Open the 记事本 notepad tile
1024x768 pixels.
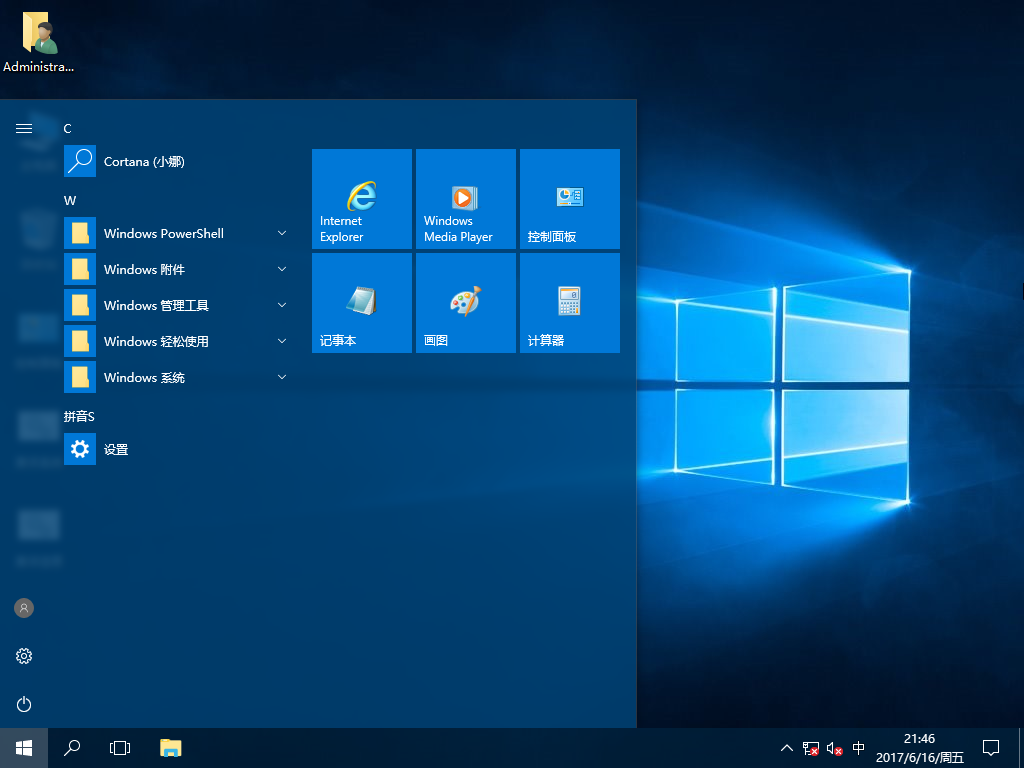(x=362, y=303)
